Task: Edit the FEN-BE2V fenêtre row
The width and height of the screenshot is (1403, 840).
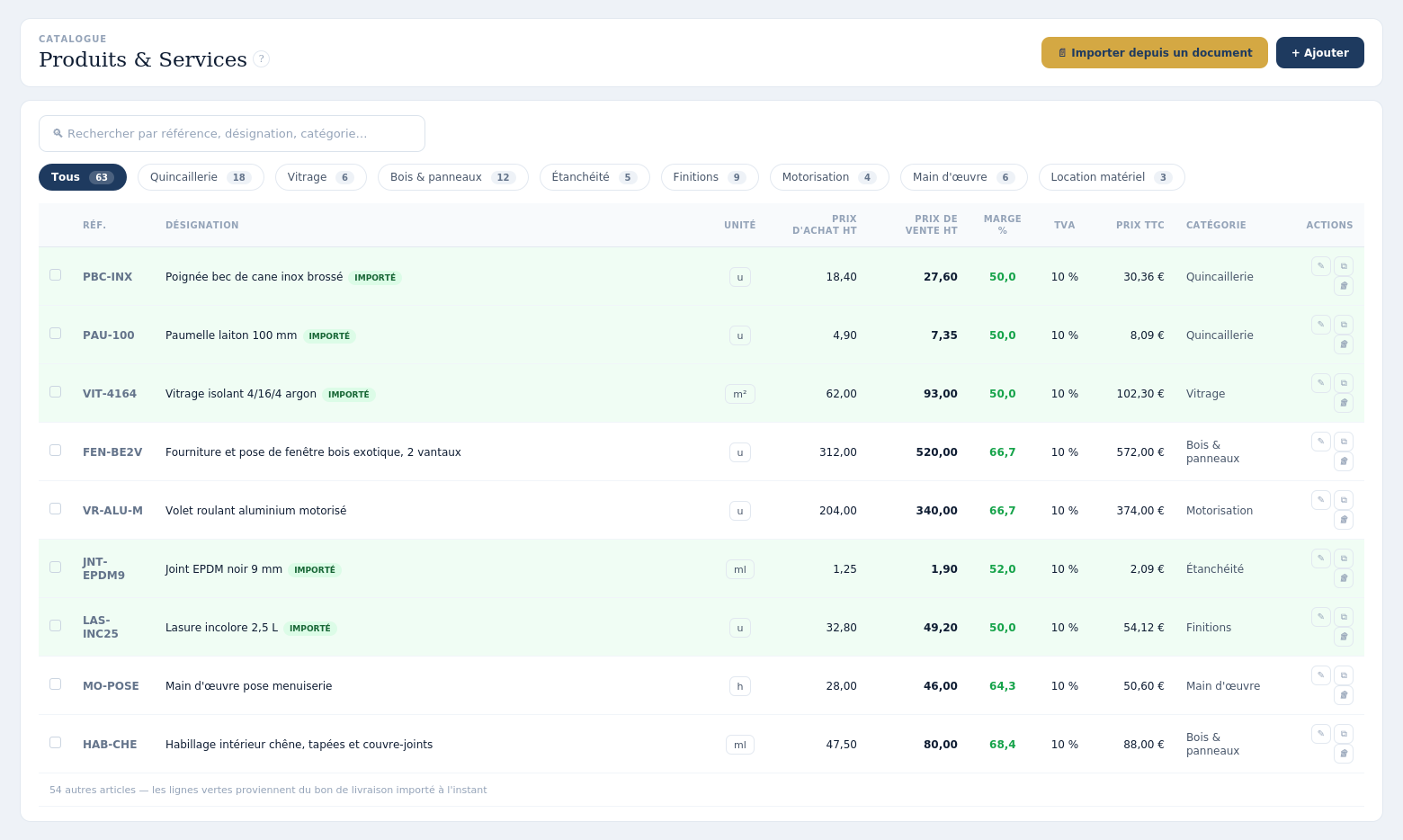Action: (1321, 442)
